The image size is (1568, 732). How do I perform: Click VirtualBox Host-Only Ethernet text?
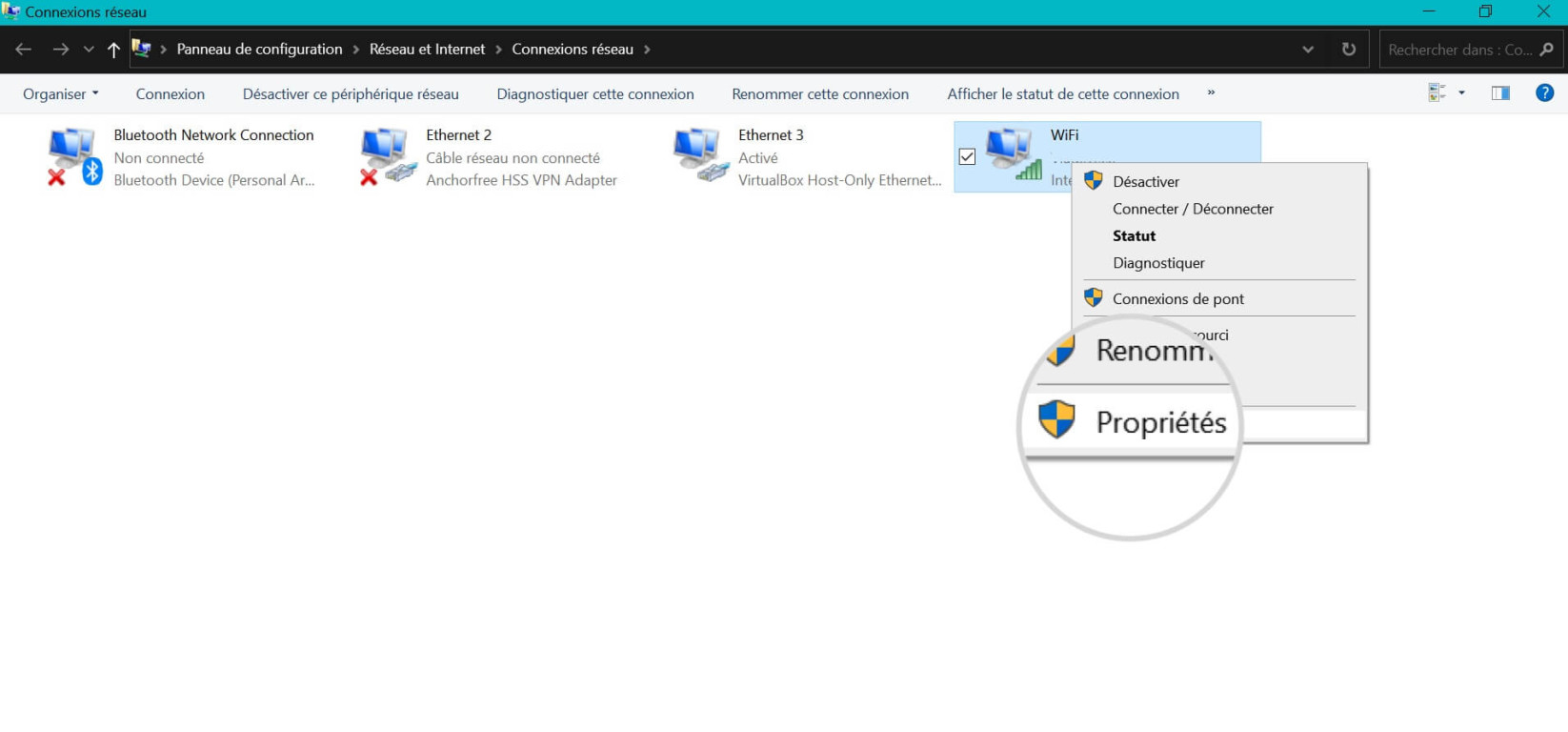[x=839, y=180]
